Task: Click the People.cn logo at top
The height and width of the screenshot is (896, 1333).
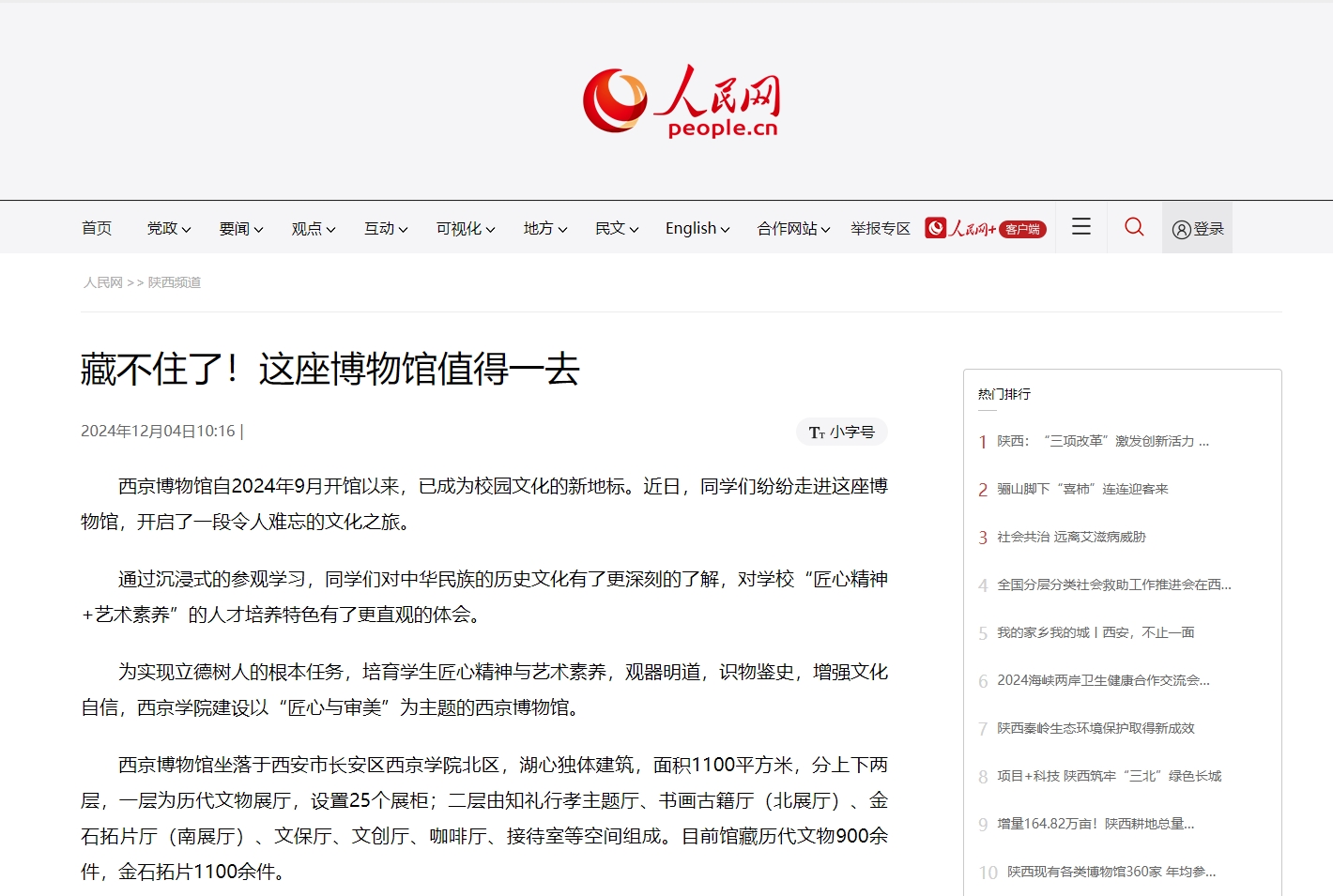Action: 681,101
